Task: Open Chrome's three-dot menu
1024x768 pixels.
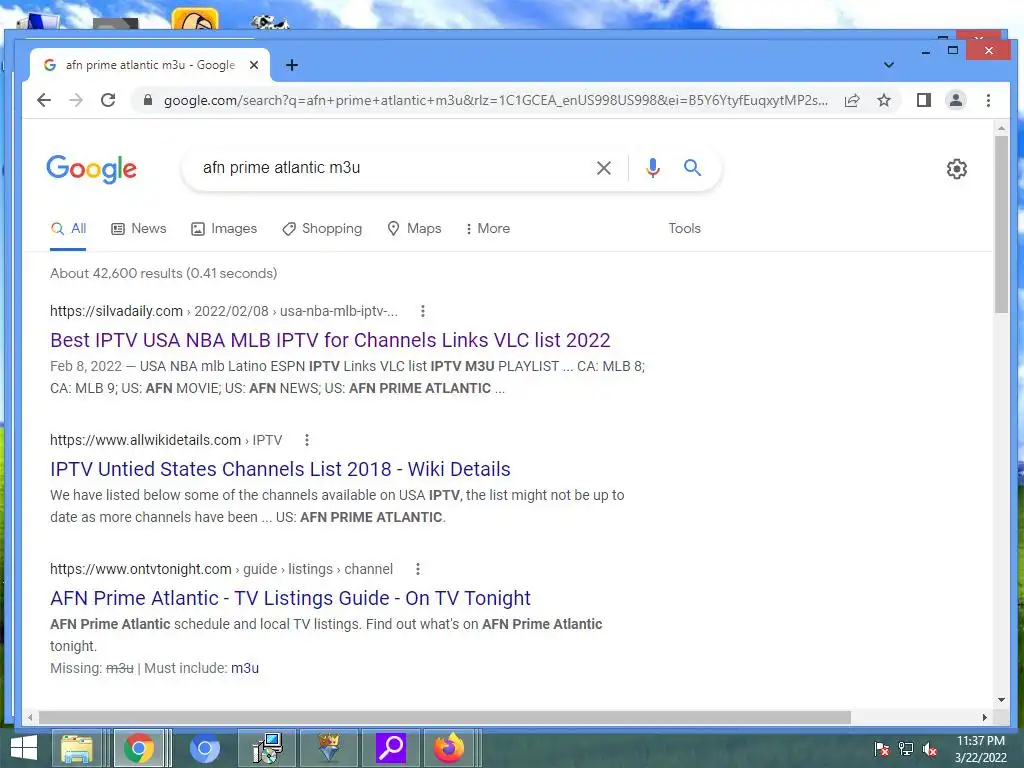Action: coord(988,100)
